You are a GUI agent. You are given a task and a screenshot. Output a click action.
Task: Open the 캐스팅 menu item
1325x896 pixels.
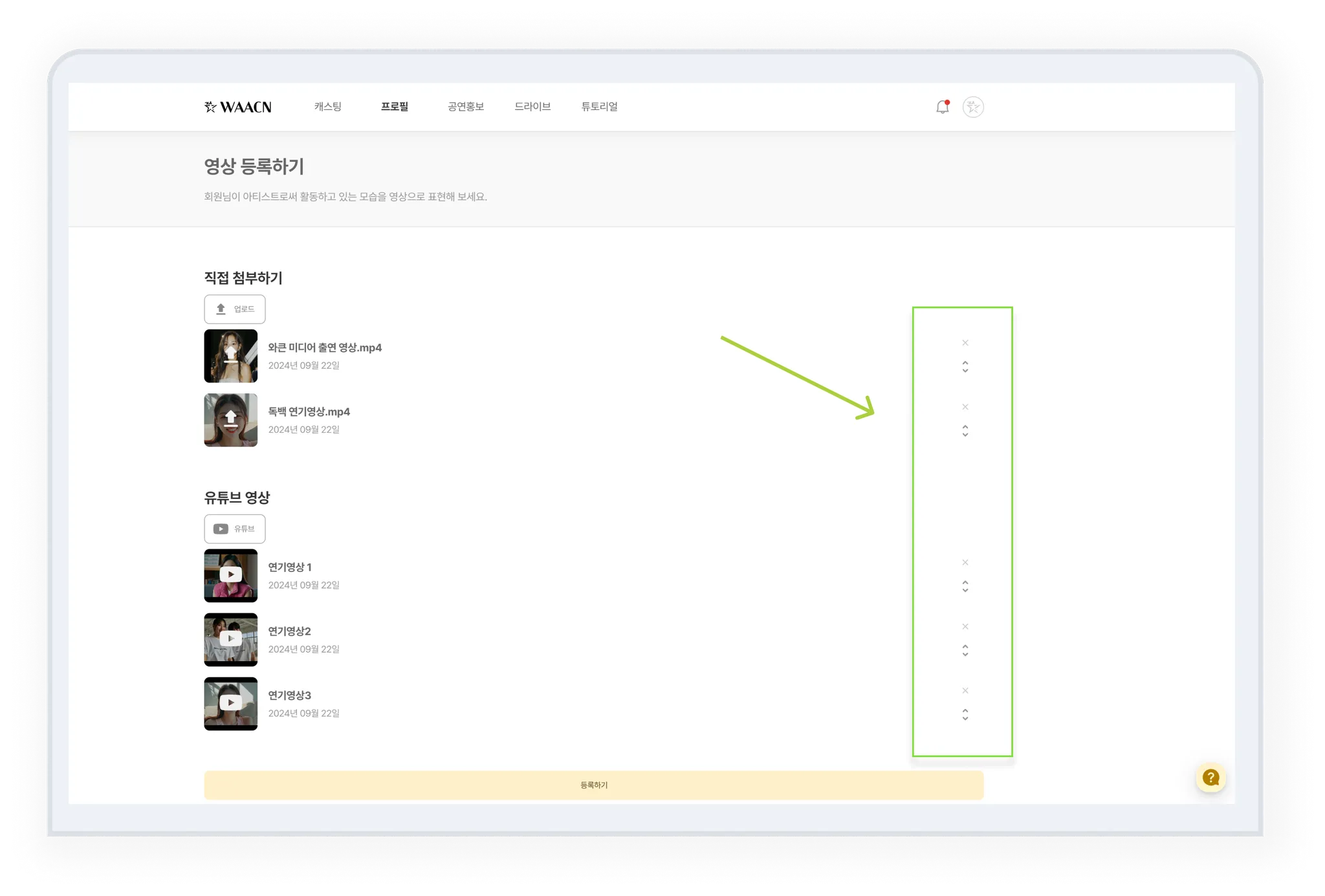[328, 107]
